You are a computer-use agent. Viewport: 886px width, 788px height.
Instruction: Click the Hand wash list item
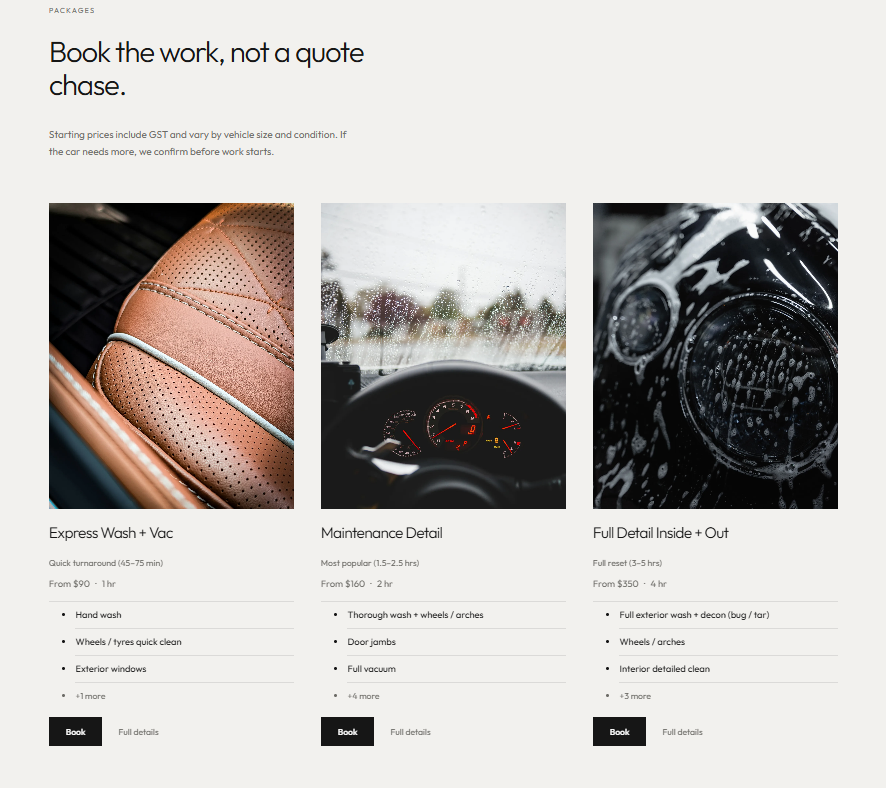98,615
